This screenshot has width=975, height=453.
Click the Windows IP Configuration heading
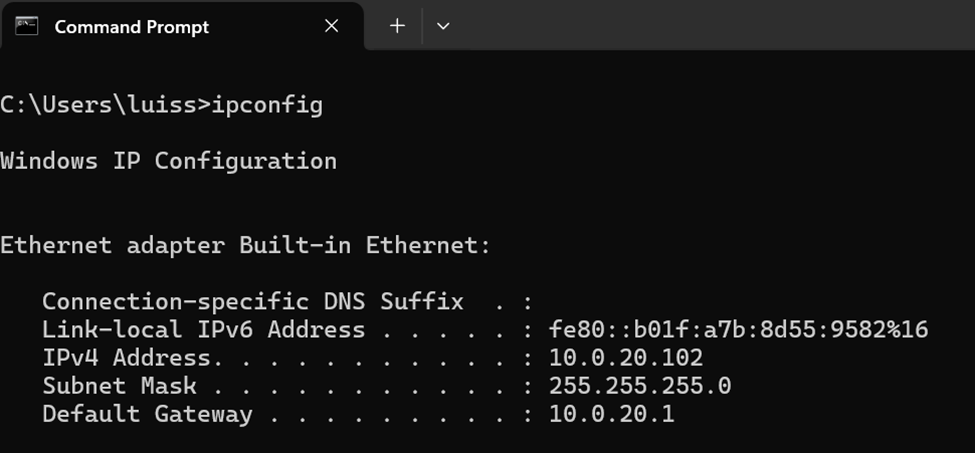pos(169,162)
